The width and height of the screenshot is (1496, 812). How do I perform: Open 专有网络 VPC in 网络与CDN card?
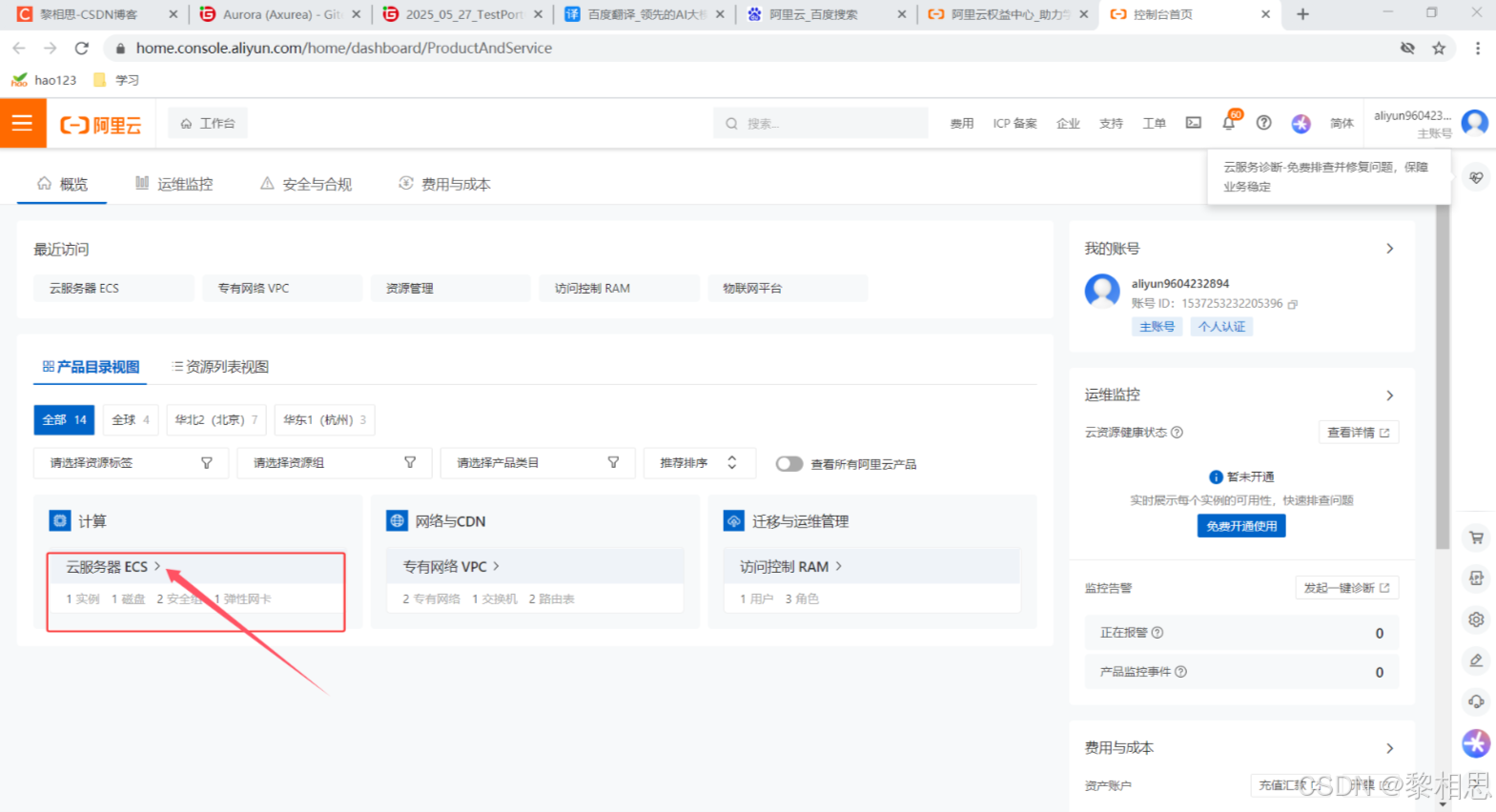pos(450,567)
